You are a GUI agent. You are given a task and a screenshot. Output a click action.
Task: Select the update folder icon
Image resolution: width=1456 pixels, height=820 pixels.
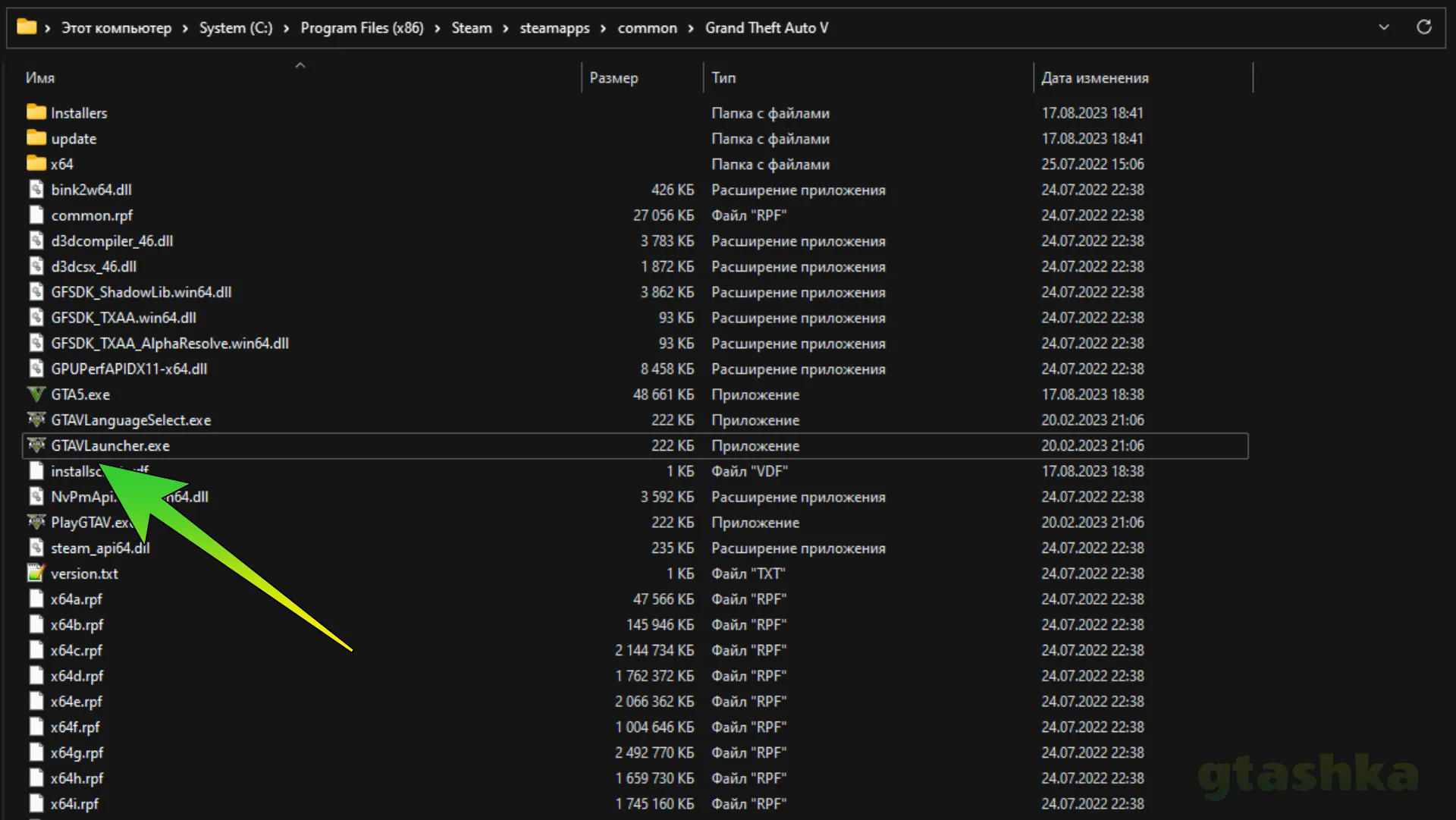[x=36, y=138]
